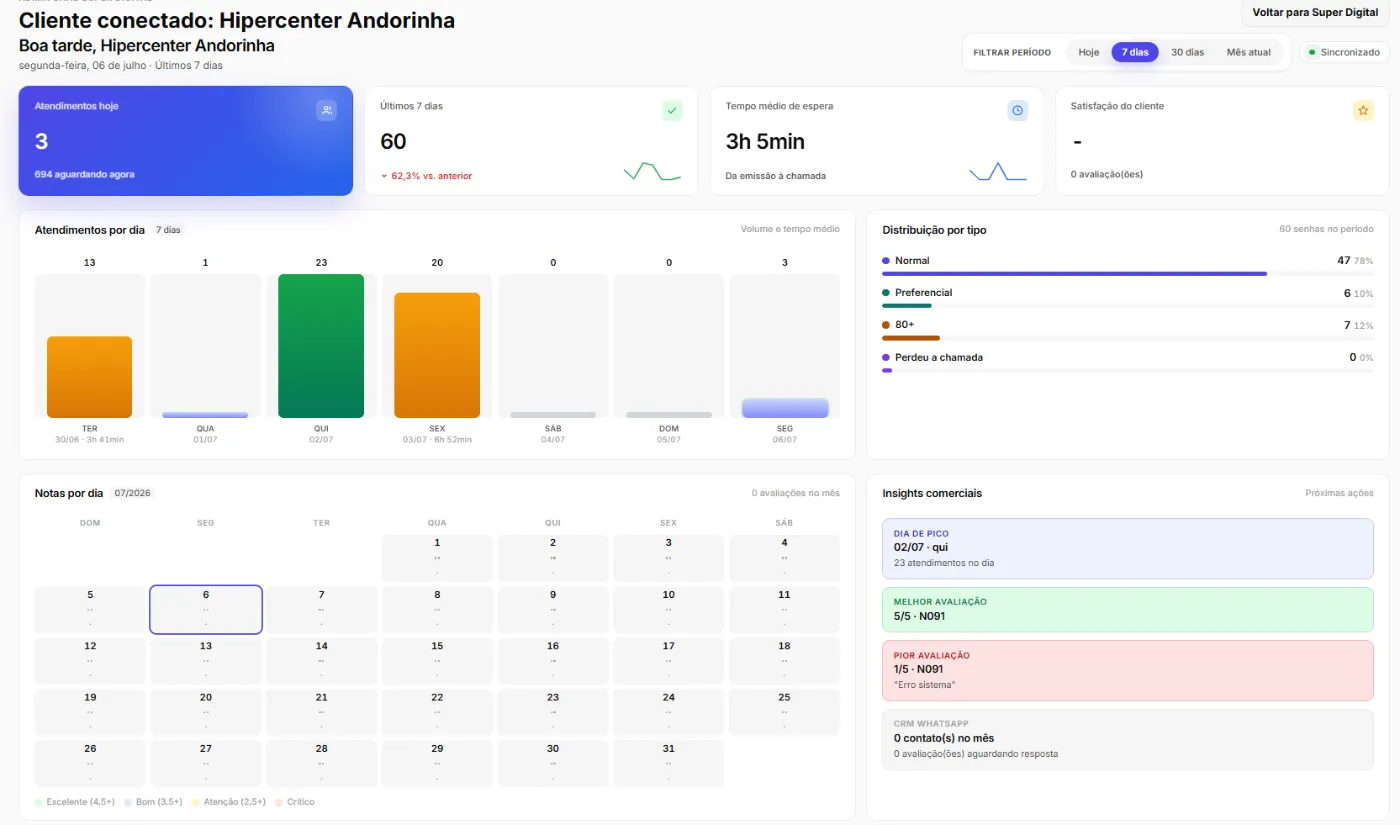
Task: Click the 694 aguardando agora text
Action: coord(85,174)
